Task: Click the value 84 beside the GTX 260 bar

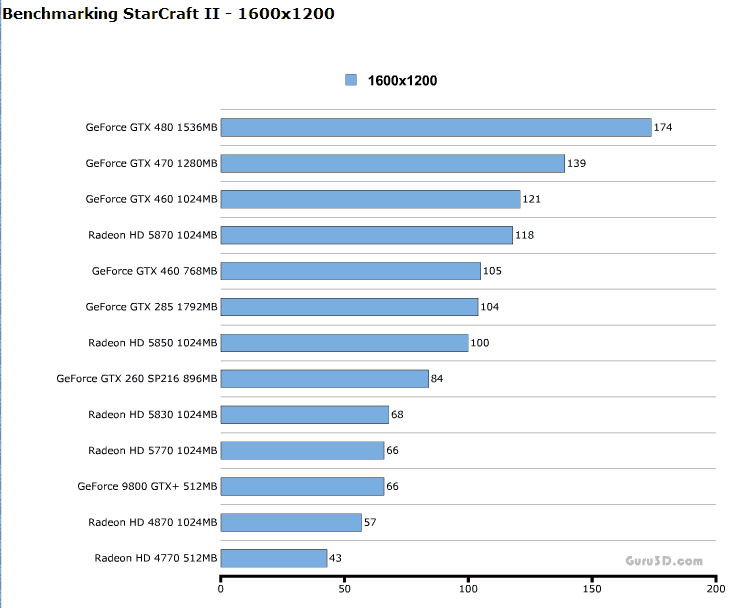Action: coord(437,378)
